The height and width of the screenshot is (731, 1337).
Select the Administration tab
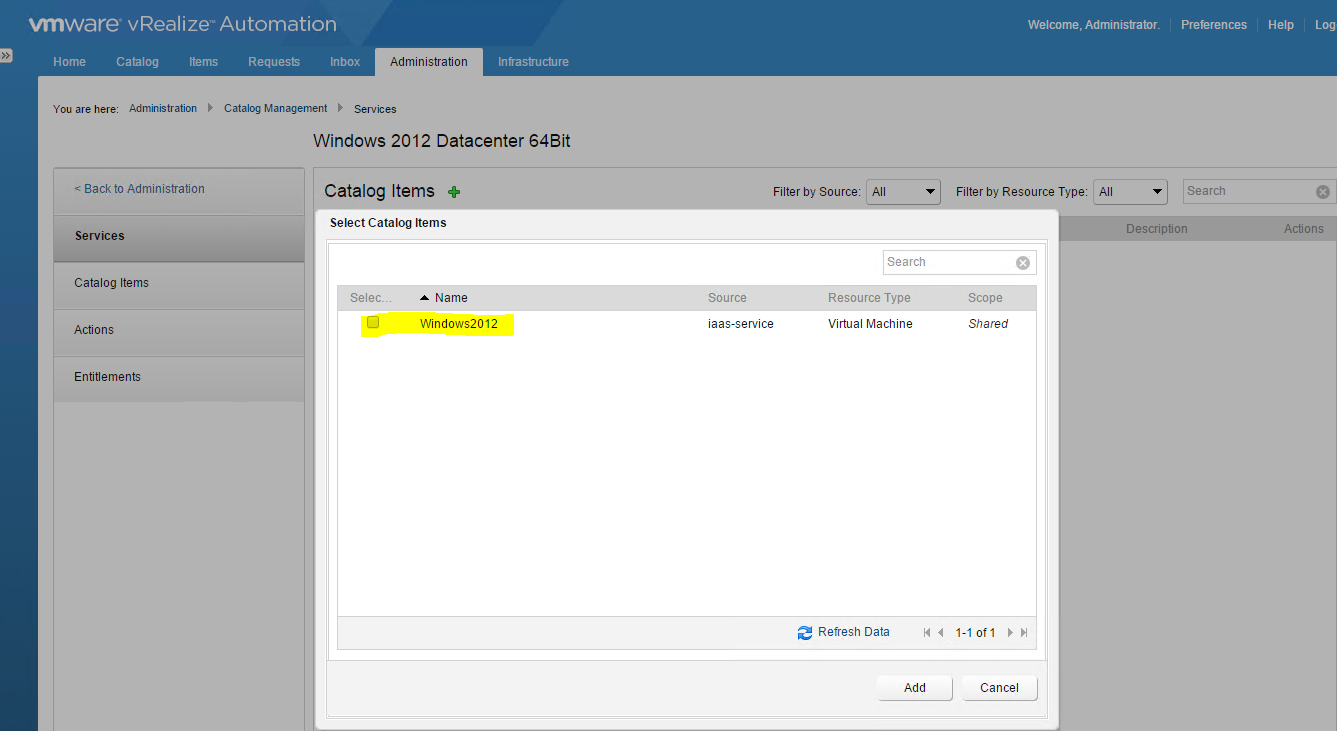point(429,62)
